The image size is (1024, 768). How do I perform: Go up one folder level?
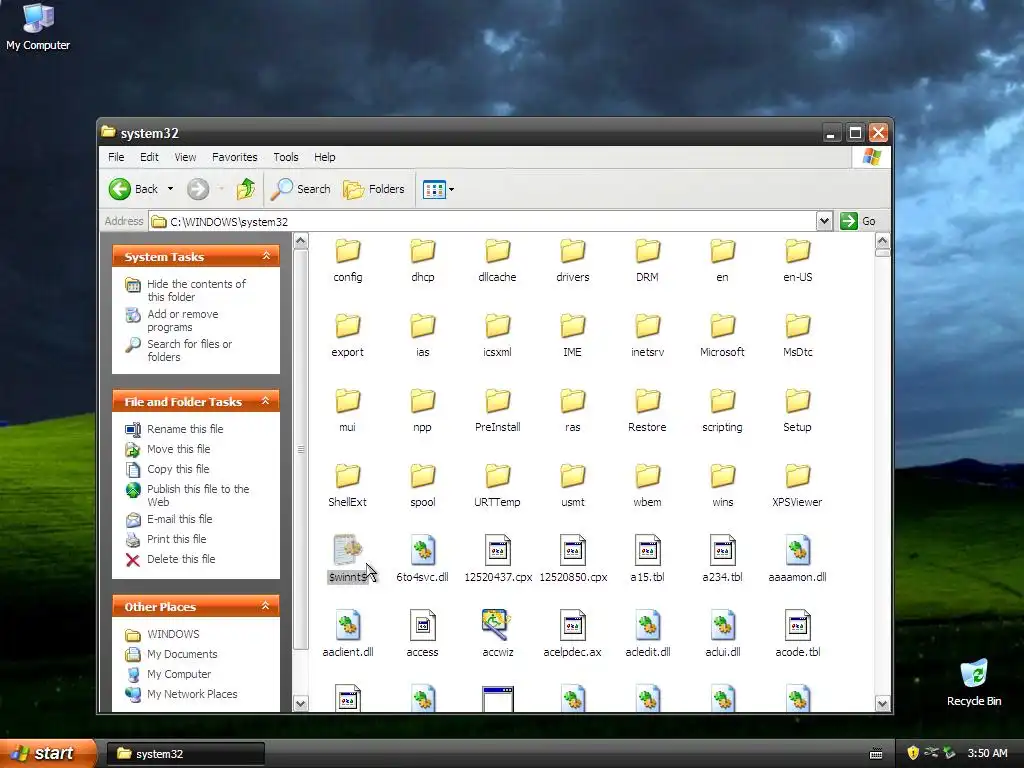(x=246, y=189)
